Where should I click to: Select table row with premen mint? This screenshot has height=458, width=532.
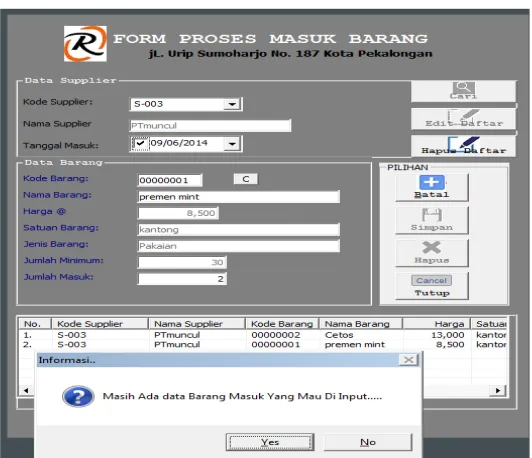tap(263, 344)
